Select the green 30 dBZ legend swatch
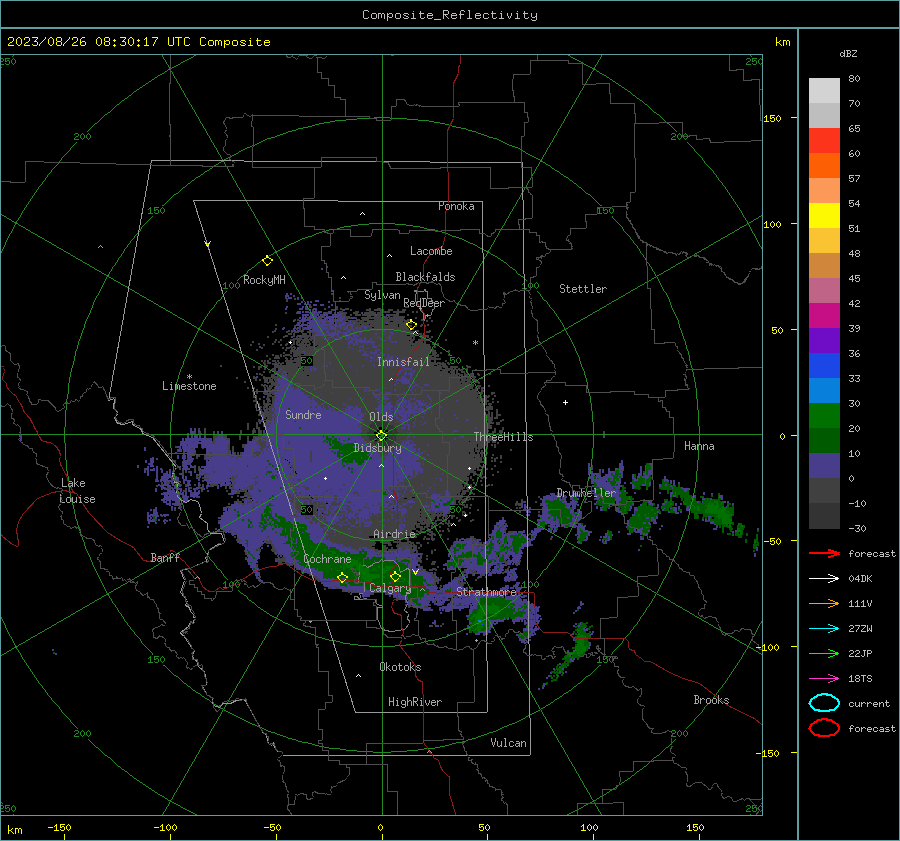 coord(824,416)
